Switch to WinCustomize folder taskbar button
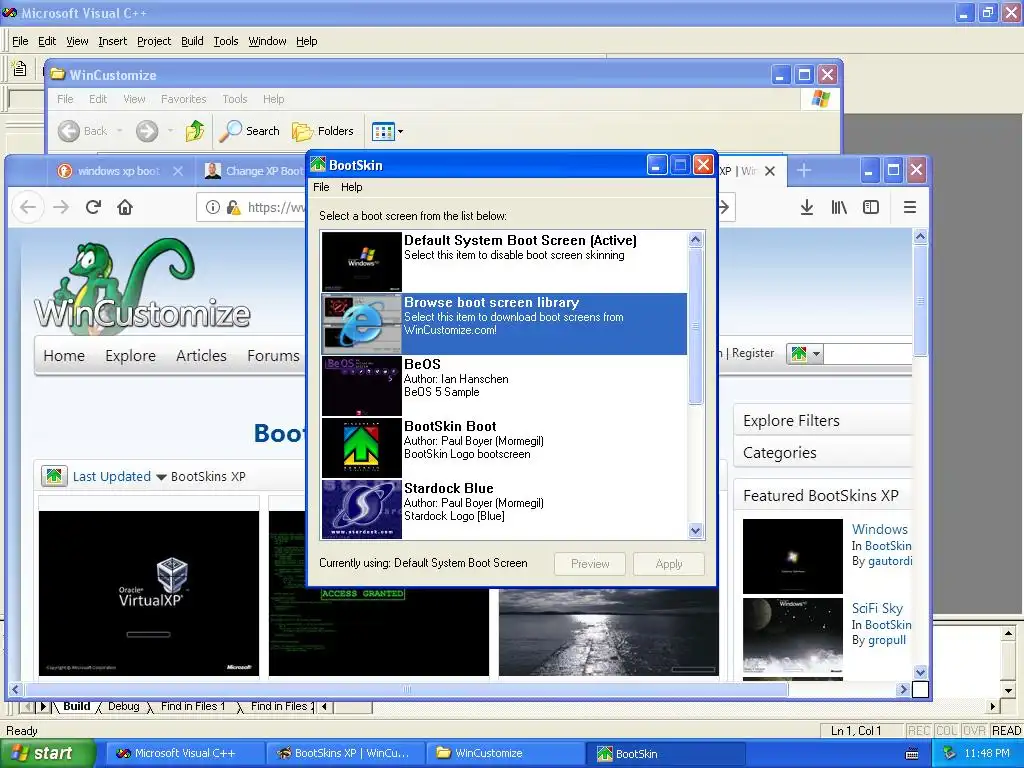 [x=504, y=753]
